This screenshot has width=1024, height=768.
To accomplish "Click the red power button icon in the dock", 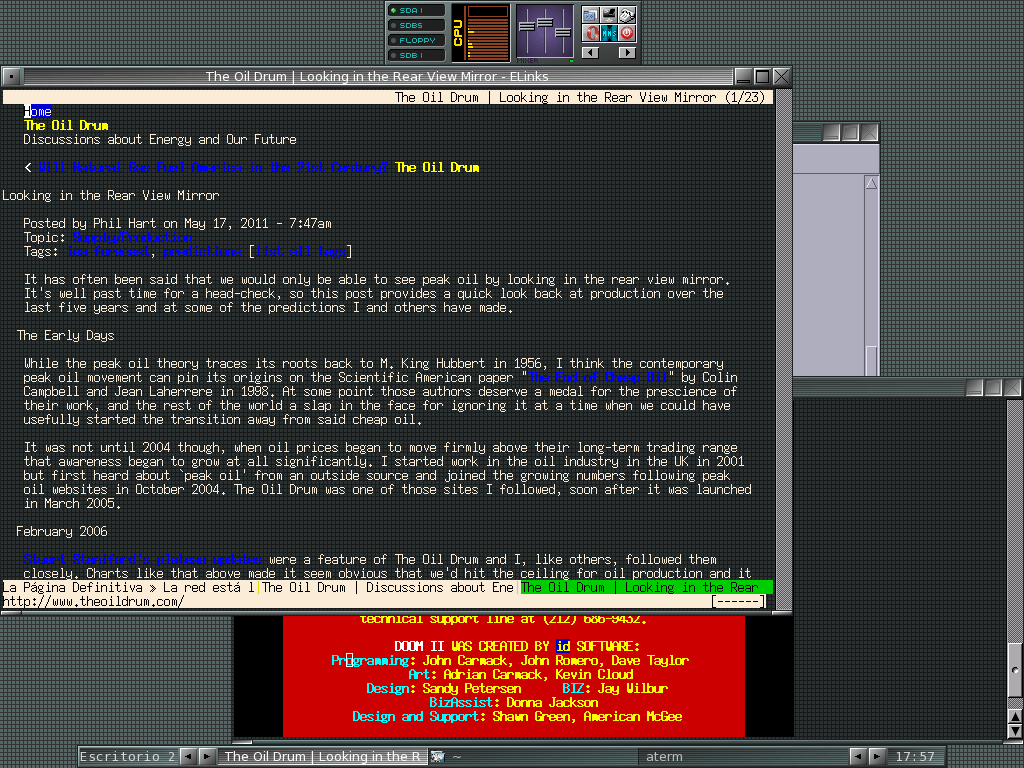I will [x=627, y=33].
